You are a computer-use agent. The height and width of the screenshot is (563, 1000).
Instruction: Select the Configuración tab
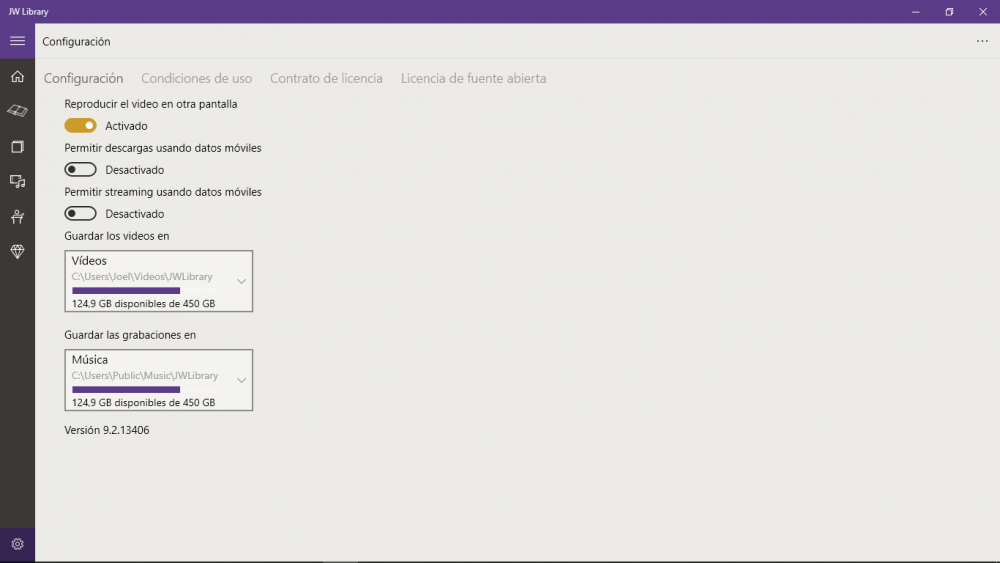tap(83, 78)
